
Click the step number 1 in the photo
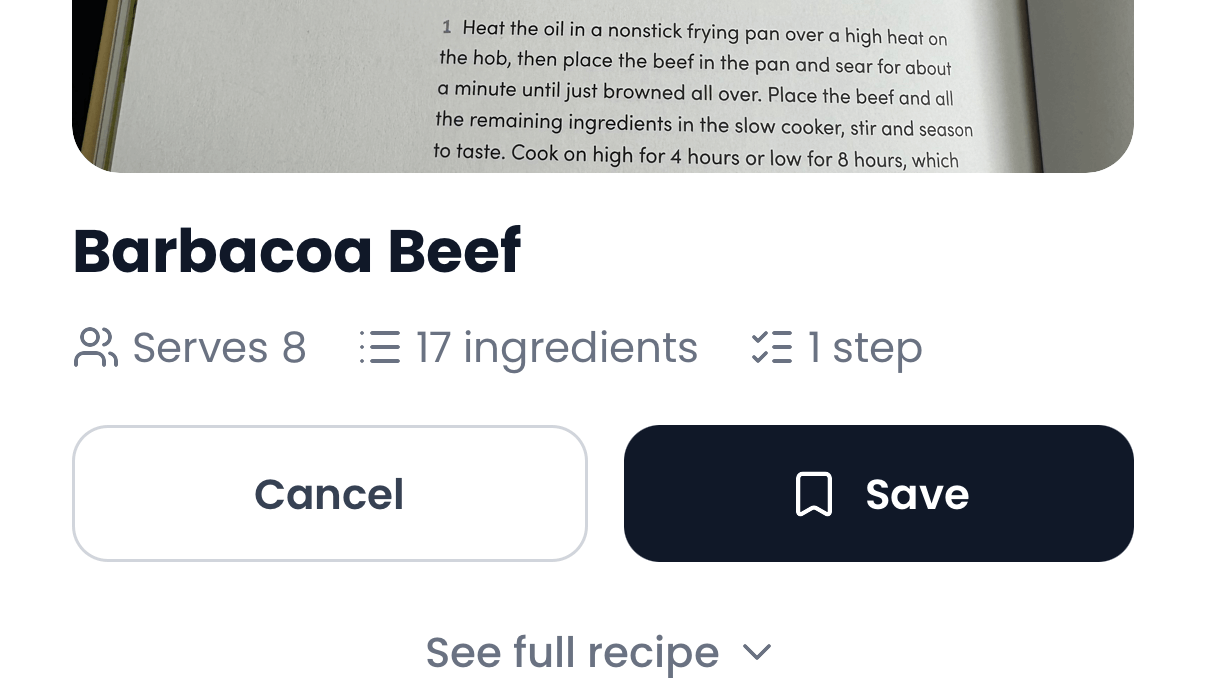coord(446,27)
